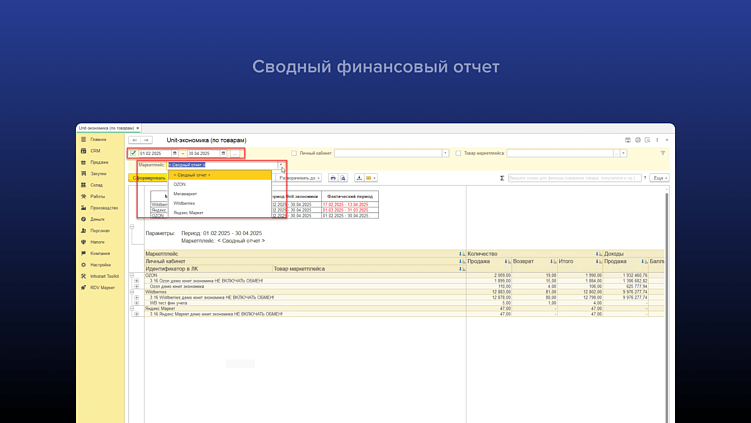Open the Главное section icon
This screenshot has width=751, height=423.
tap(83, 139)
